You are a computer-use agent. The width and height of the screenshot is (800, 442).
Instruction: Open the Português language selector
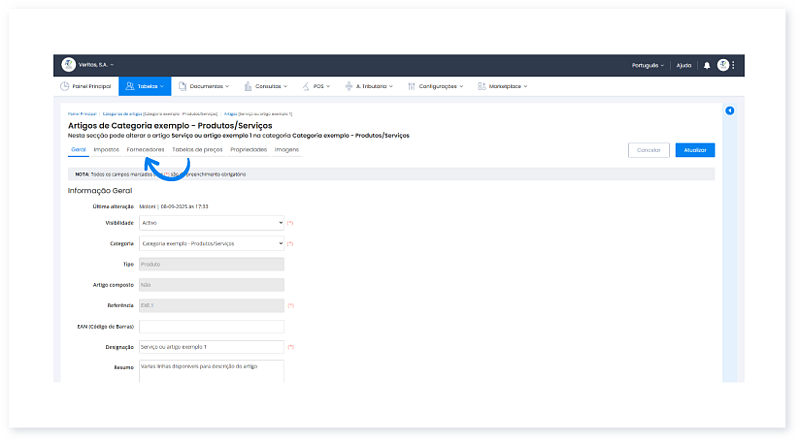coord(648,65)
